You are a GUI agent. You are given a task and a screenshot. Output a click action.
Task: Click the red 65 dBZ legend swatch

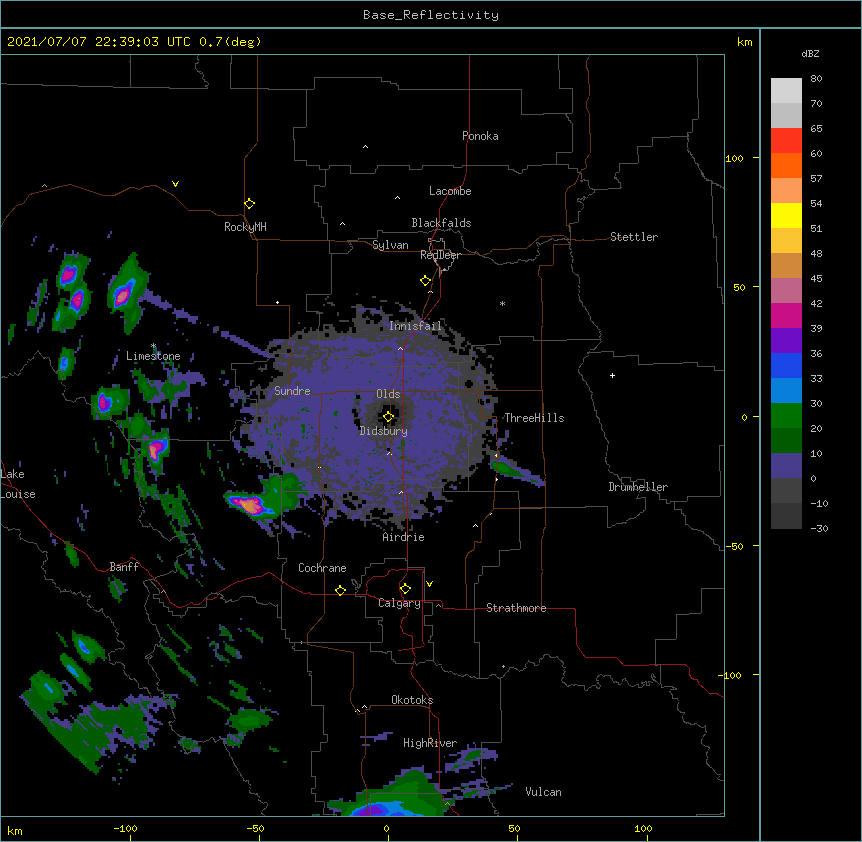pos(786,140)
